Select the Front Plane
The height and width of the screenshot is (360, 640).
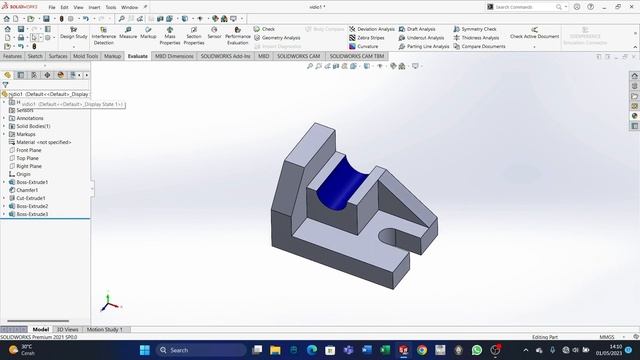pos(25,150)
